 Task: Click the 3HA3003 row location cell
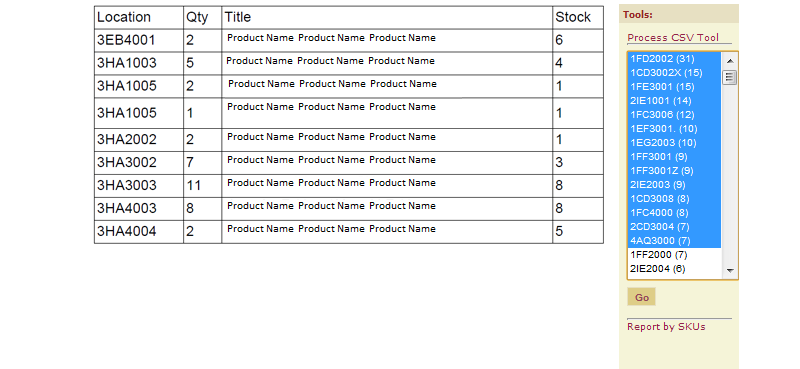[x=139, y=186]
